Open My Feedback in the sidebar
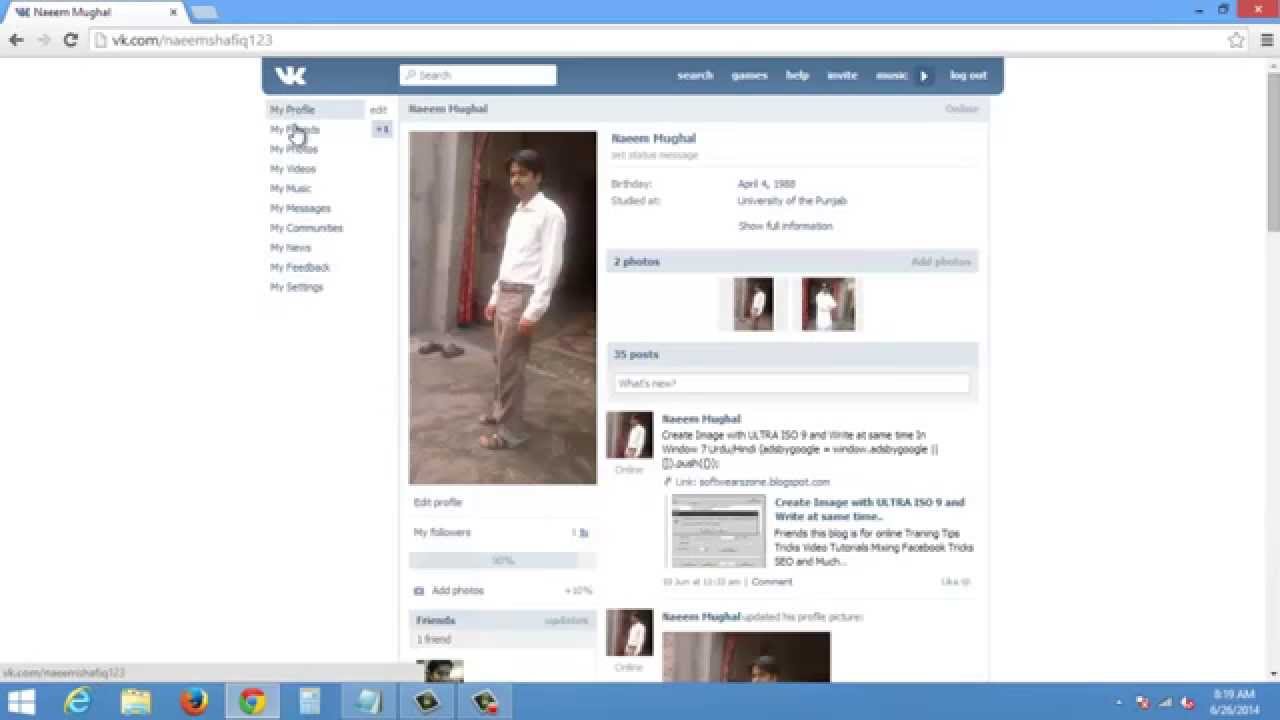Image resolution: width=1280 pixels, height=720 pixels. 300,267
